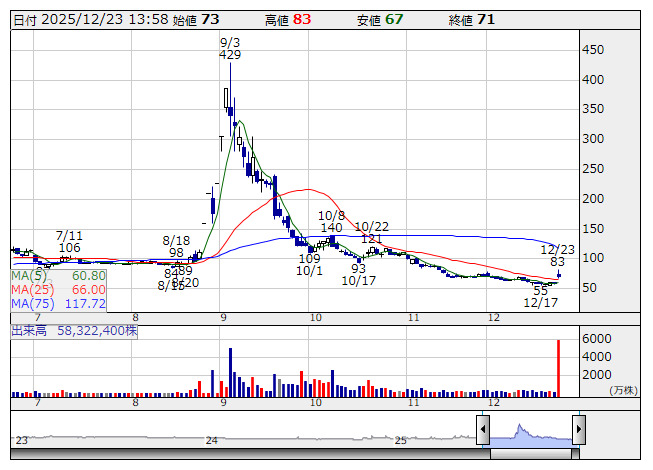Click the 10/8 high annotation of 140
The width and height of the screenshot is (653, 470).
[x=331, y=228]
